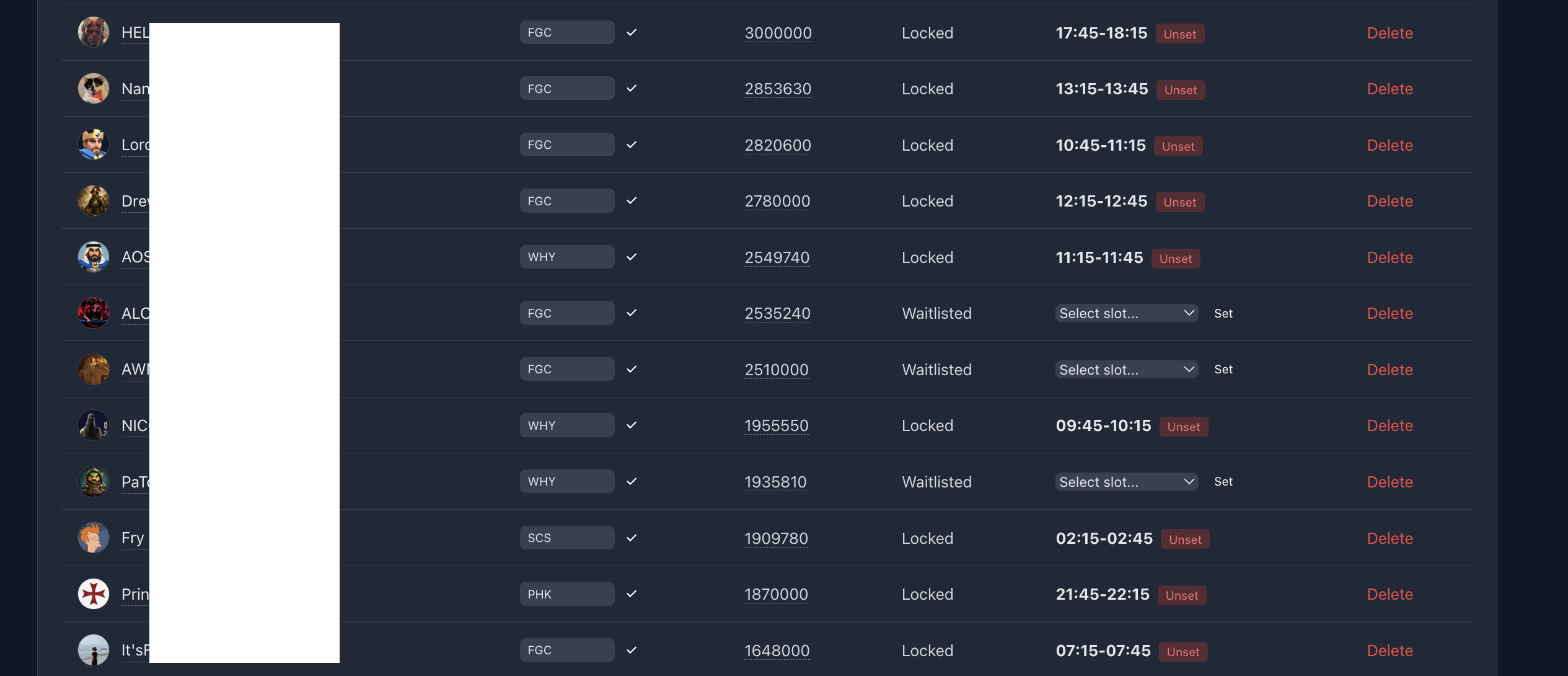Viewport: 1568px width, 676px height.
Task: Click the 2853630 power value
Action: tap(778, 89)
